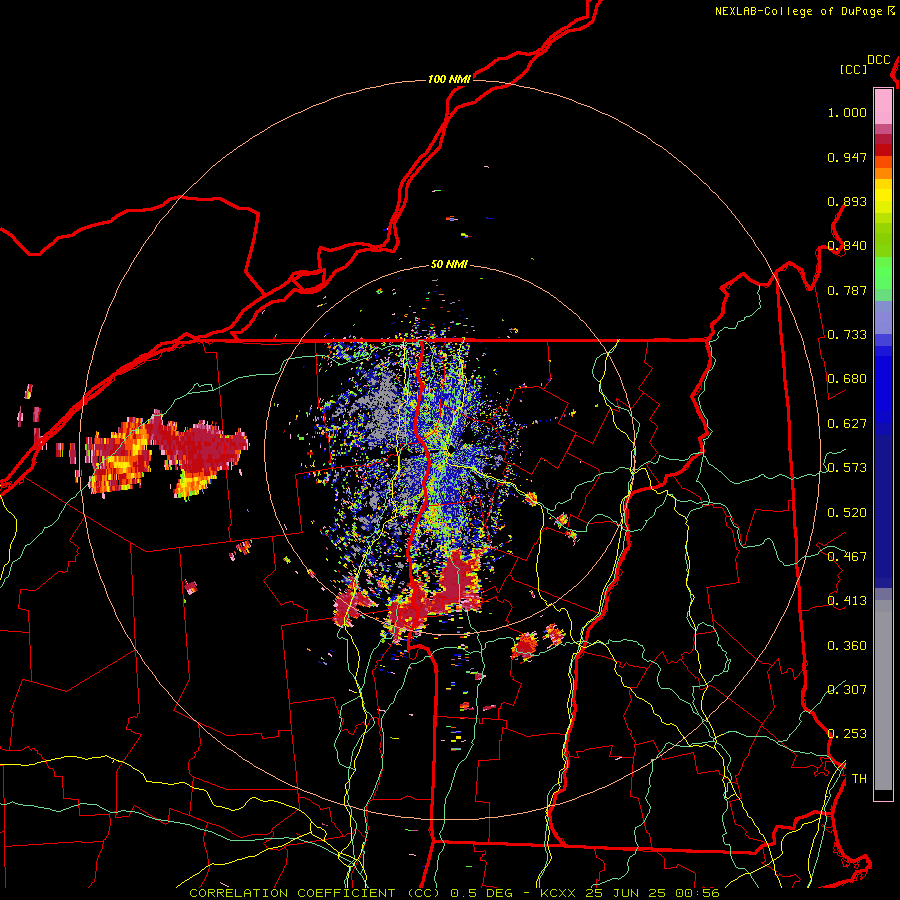Screen dimensions: 900x900
Task: Click the 25 JUN 25 00:56 timestamp
Action: (x=653, y=893)
